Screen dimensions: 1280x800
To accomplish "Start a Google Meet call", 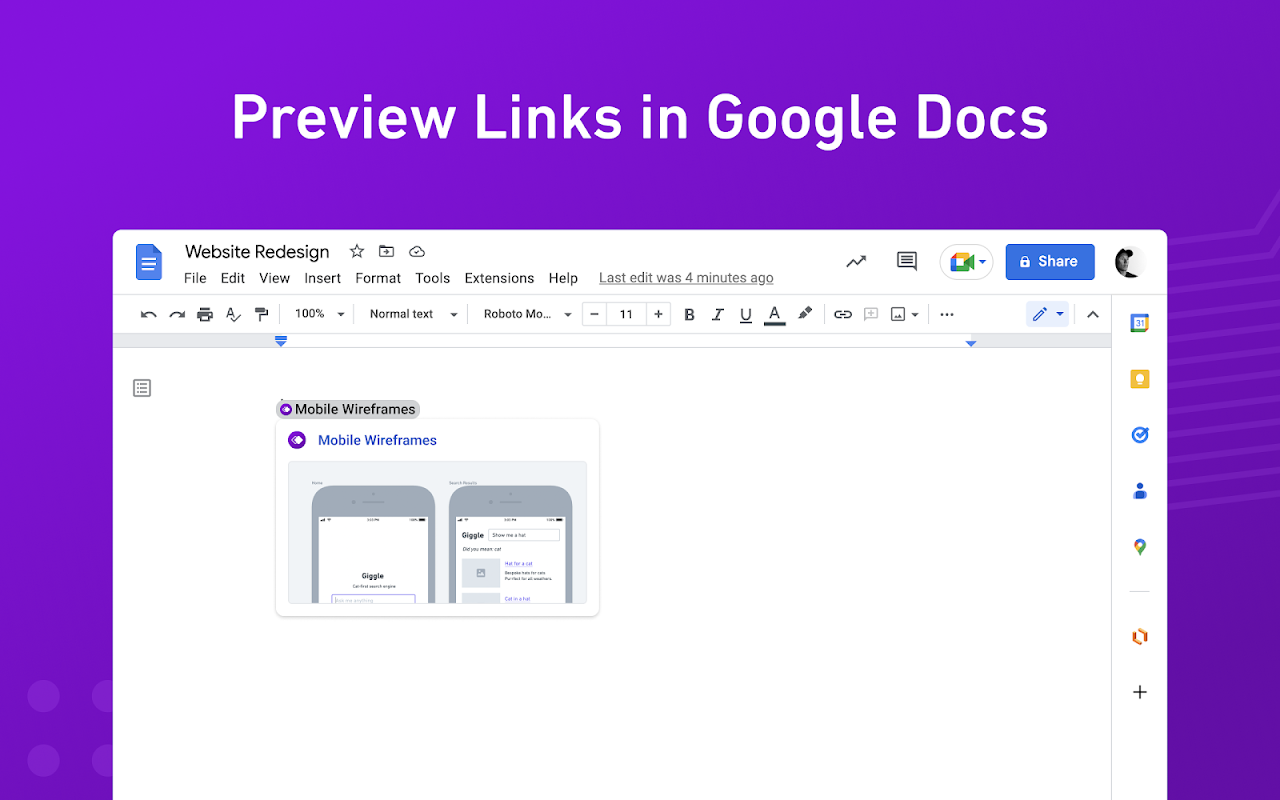I will point(967,262).
